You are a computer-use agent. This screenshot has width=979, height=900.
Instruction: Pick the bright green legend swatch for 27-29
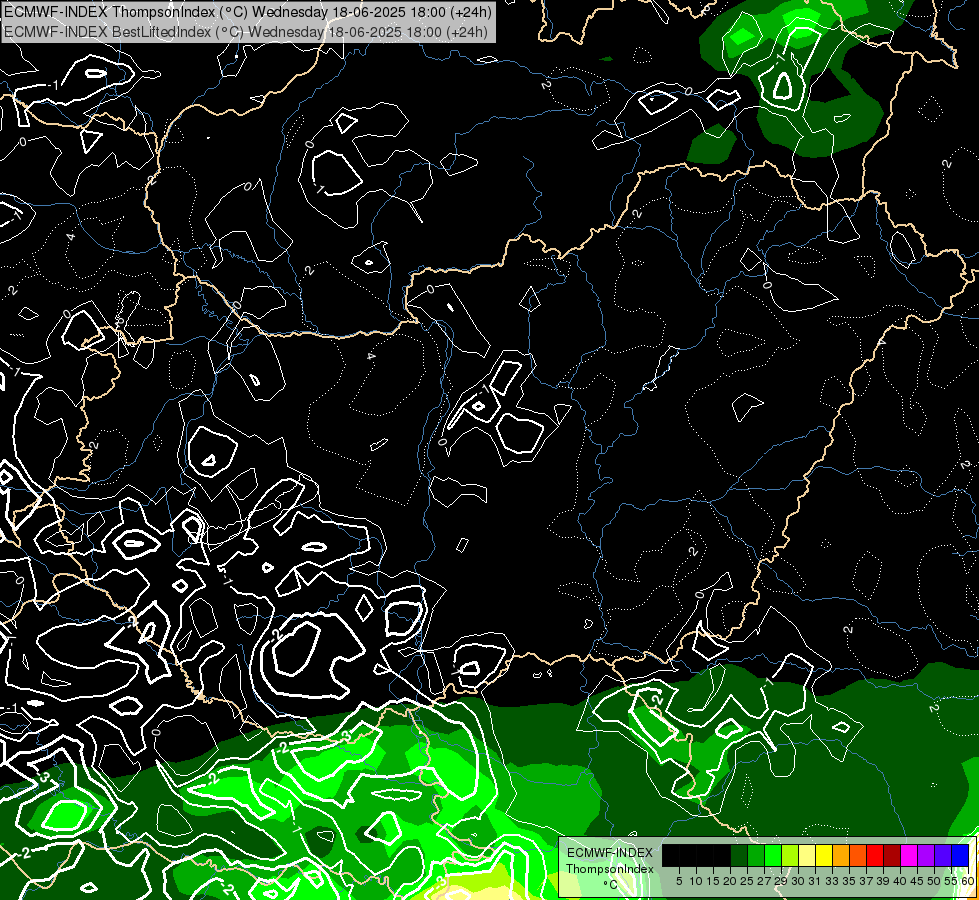[x=773, y=856]
